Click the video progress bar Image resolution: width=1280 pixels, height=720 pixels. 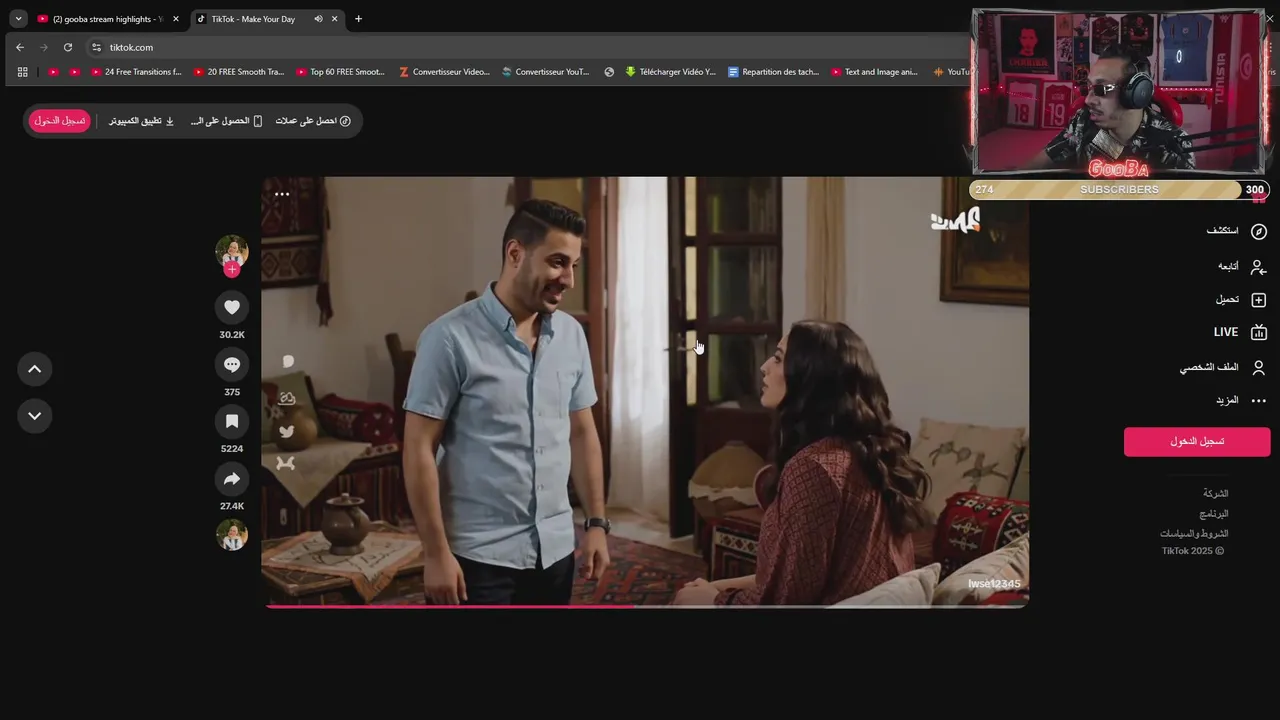coord(645,605)
